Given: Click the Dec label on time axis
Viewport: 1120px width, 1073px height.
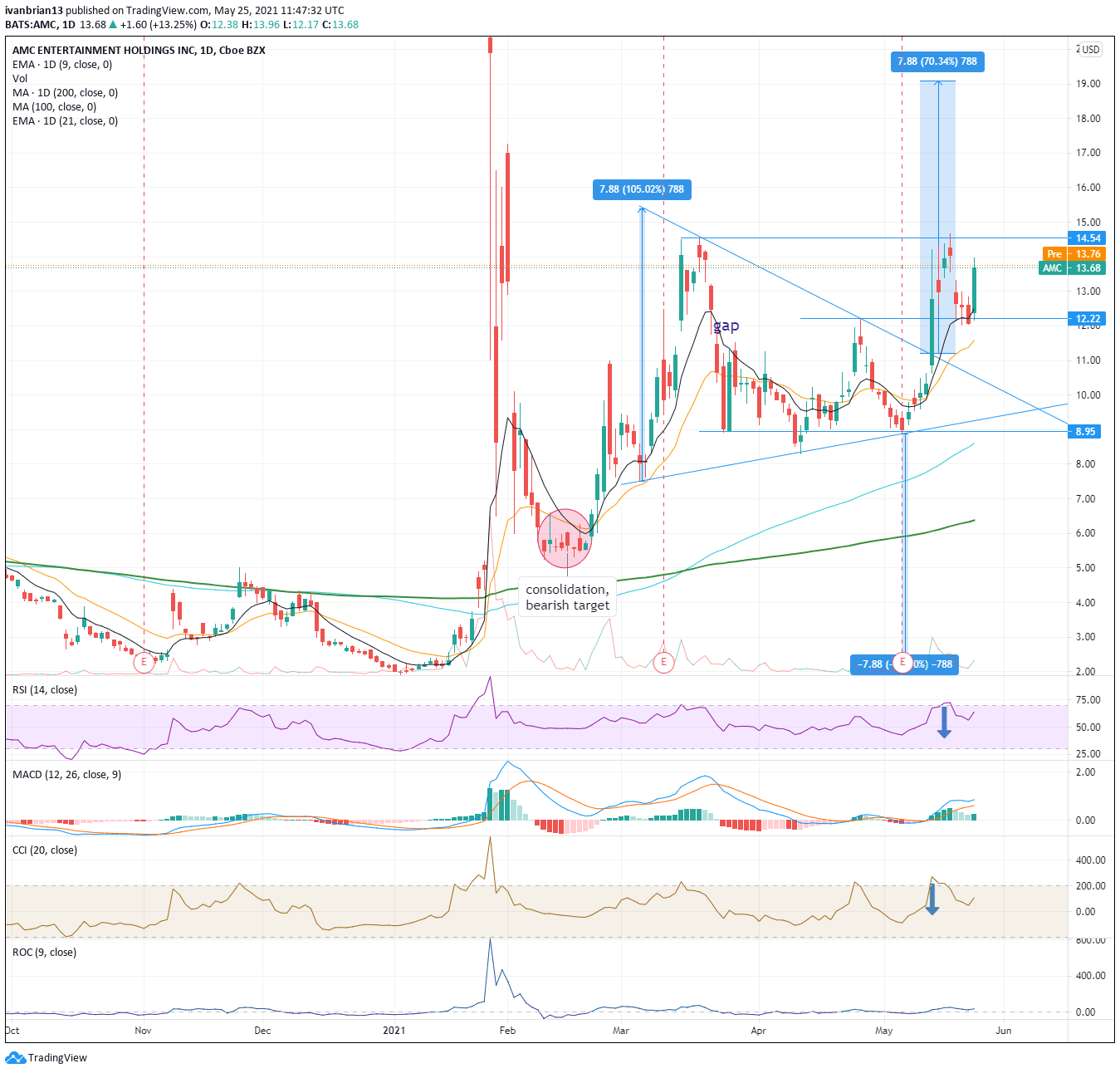Looking at the screenshot, I should click(262, 1031).
